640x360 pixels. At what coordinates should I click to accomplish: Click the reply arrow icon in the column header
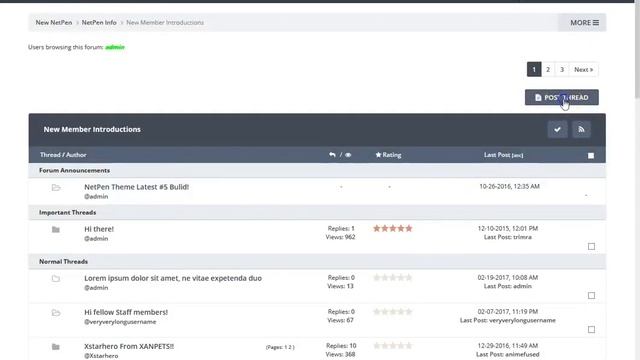click(x=332, y=155)
